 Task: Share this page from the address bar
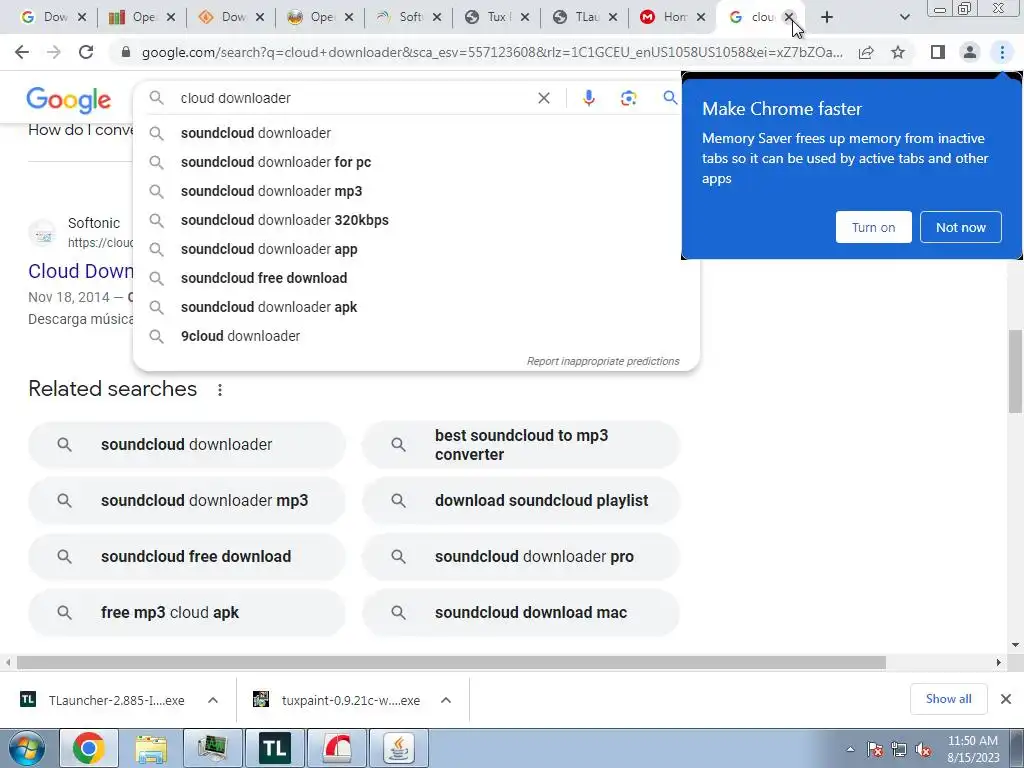(866, 52)
